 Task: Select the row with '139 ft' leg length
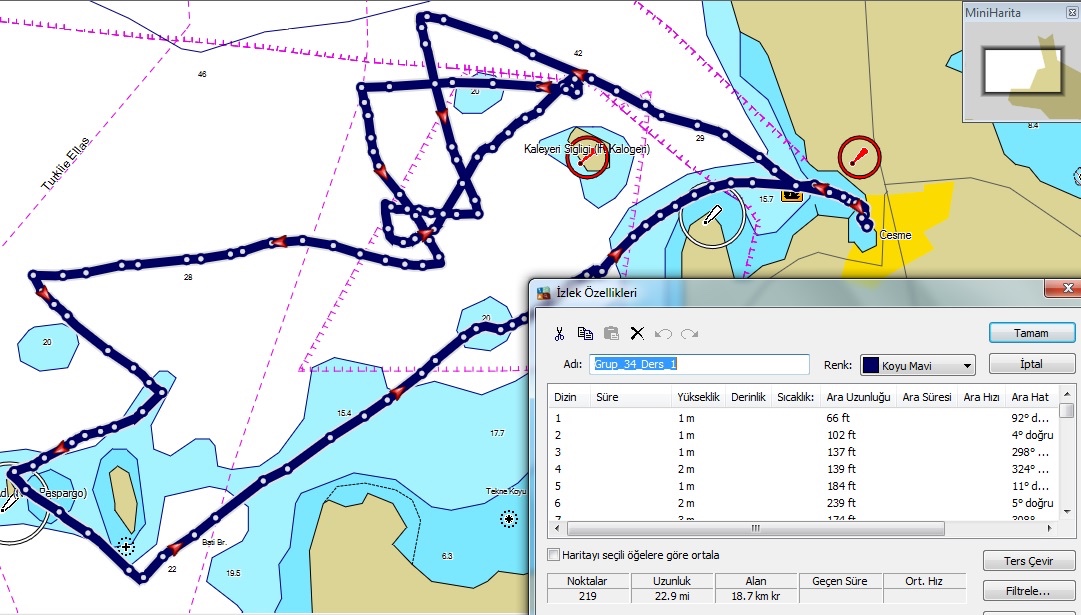pyautogui.click(x=805, y=469)
